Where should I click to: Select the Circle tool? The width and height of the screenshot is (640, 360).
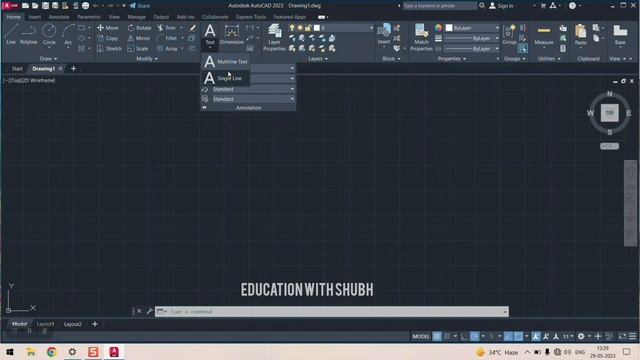coord(49,34)
